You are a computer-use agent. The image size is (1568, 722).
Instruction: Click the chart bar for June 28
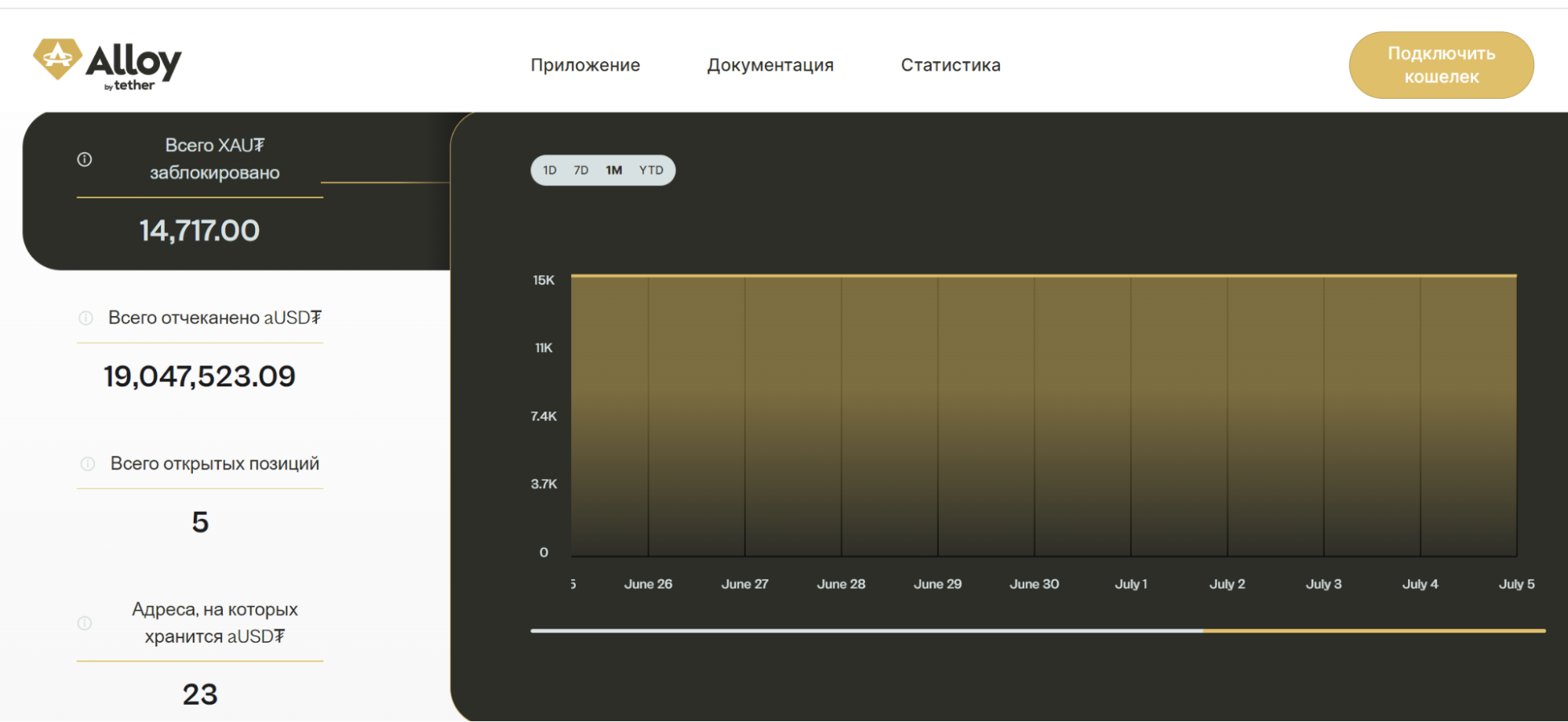841,415
